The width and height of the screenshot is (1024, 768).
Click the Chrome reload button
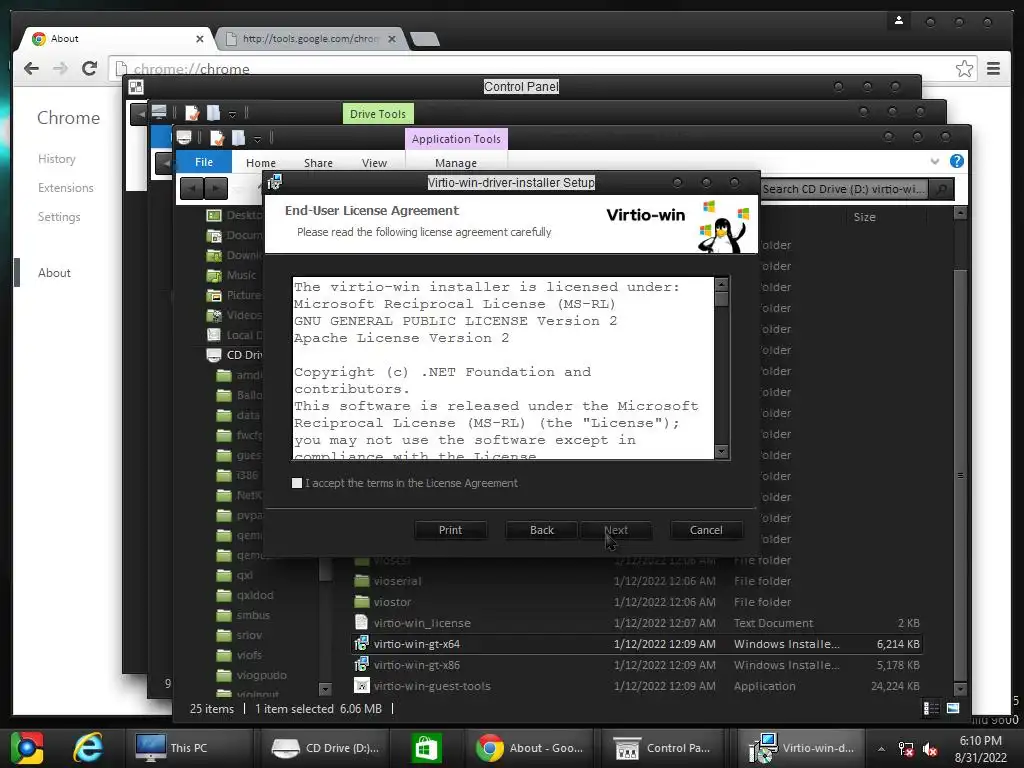coord(89,69)
